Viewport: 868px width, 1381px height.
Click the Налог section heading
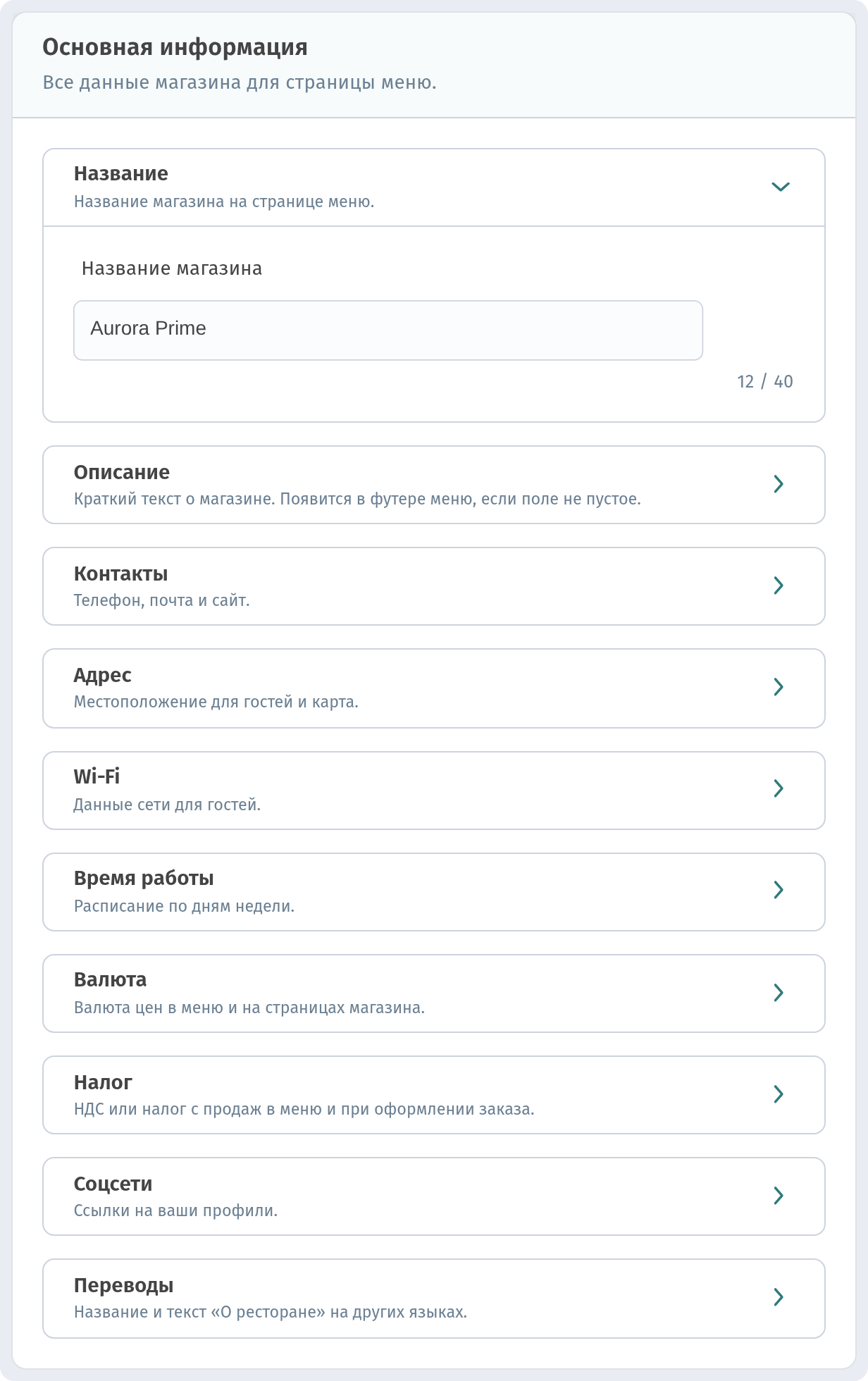[103, 1082]
